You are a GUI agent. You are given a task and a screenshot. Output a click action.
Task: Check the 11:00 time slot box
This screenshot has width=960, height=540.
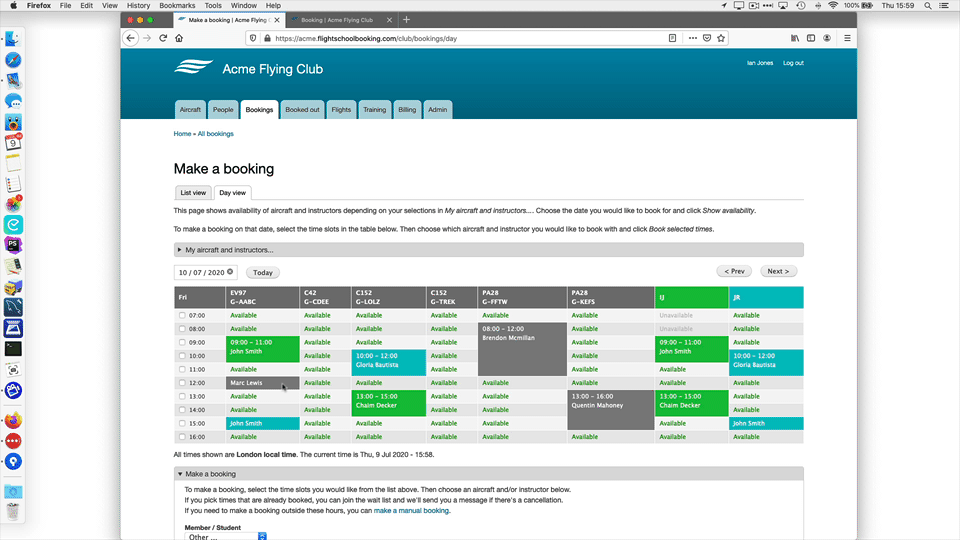point(182,369)
